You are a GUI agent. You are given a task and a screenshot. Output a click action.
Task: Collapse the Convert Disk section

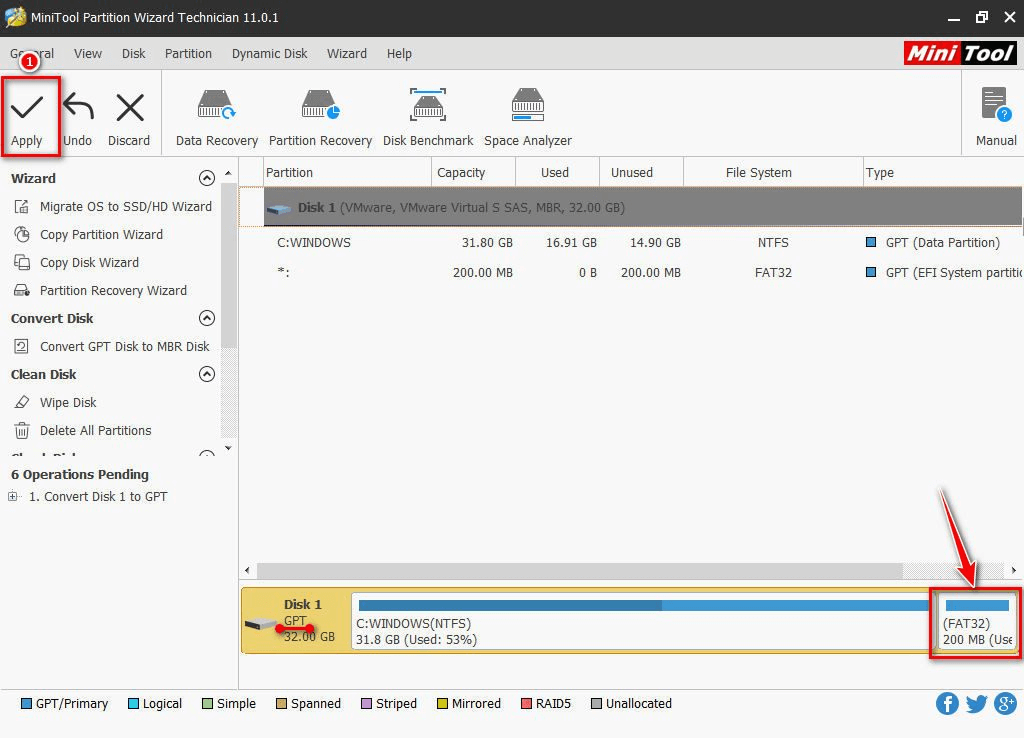point(206,318)
